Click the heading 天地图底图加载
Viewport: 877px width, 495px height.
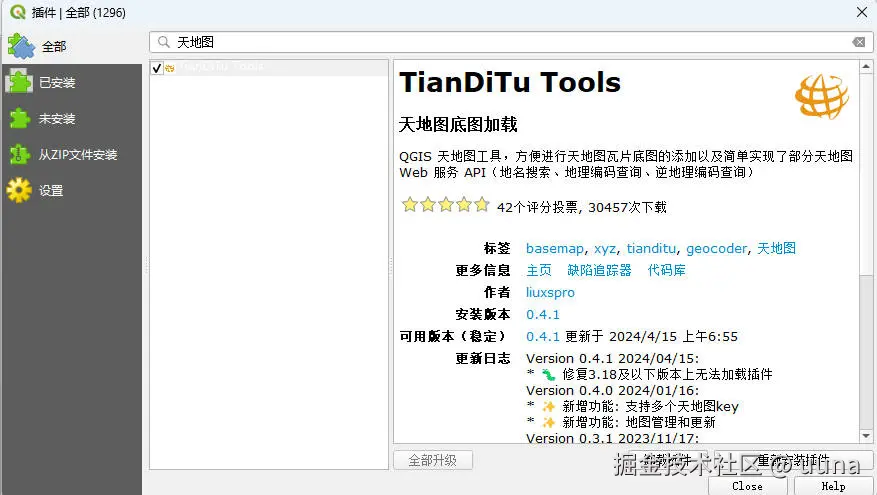coord(458,124)
